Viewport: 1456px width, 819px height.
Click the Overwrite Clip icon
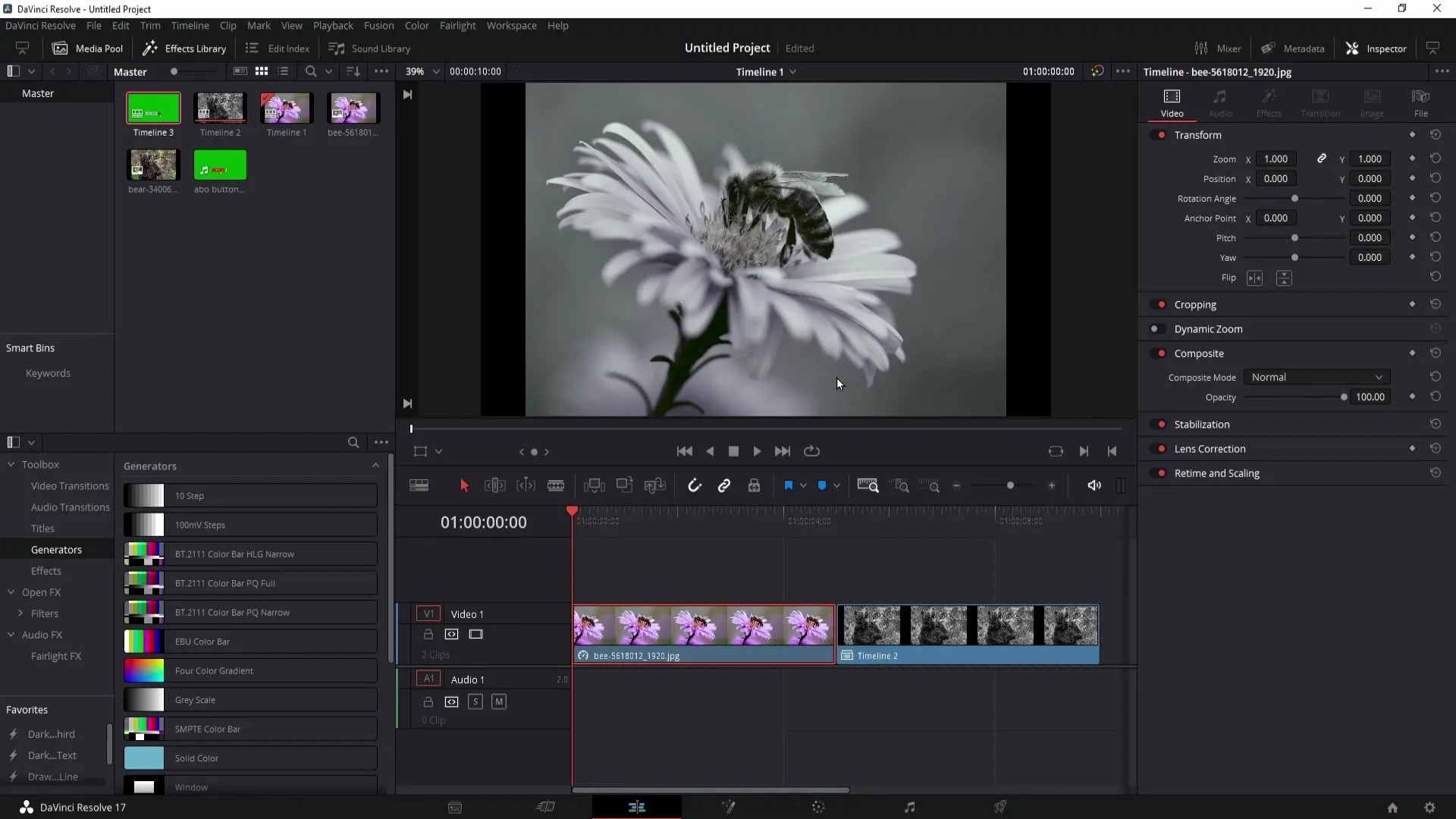pyautogui.click(x=624, y=485)
